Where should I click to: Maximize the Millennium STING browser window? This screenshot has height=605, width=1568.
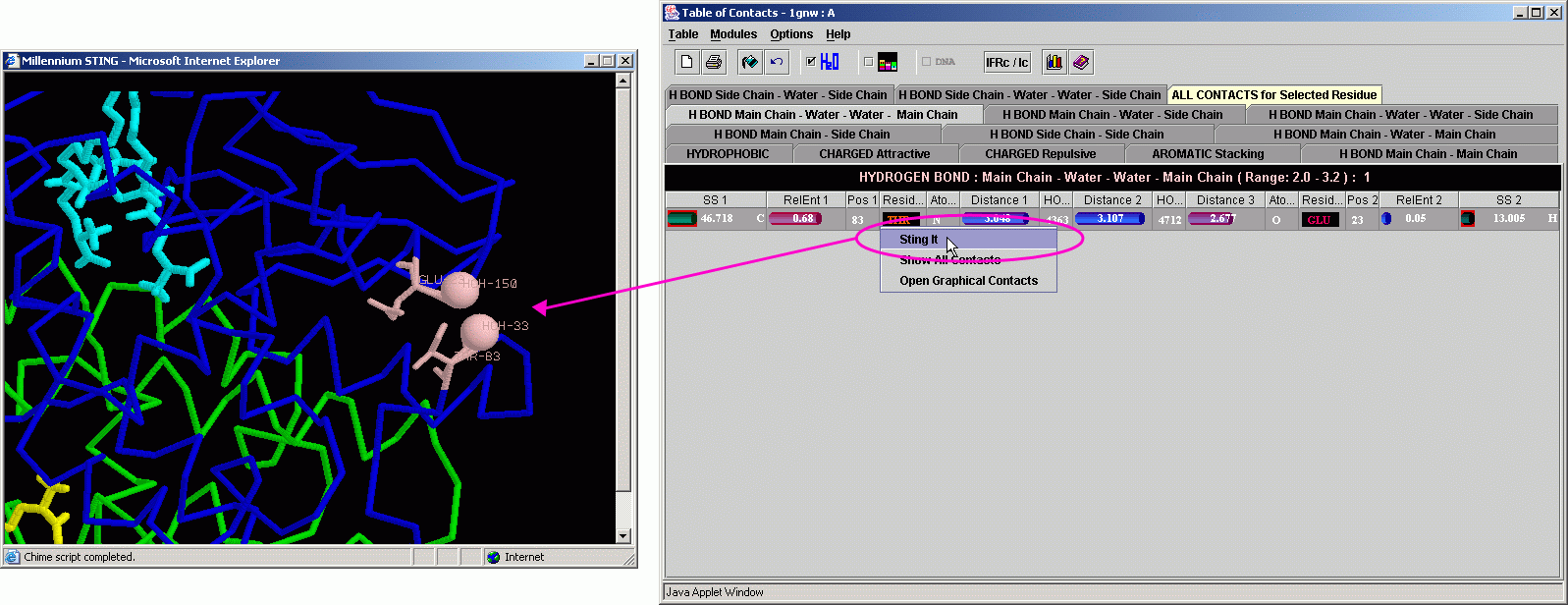(x=608, y=61)
